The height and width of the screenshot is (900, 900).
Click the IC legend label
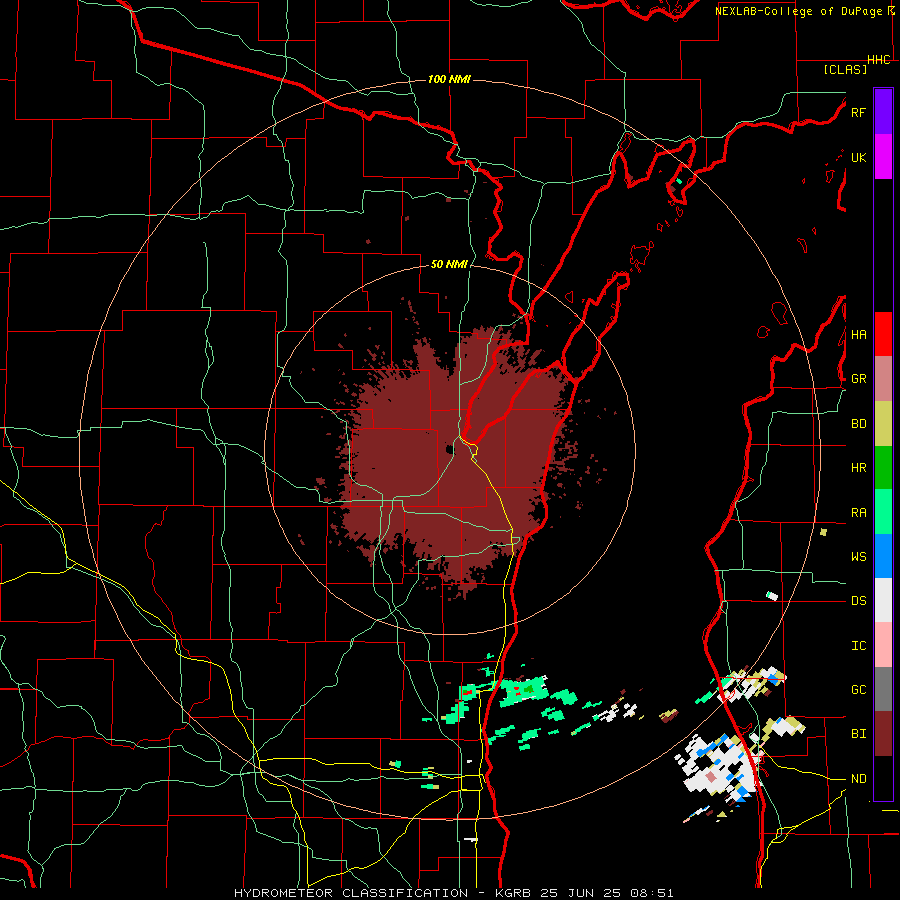858,646
